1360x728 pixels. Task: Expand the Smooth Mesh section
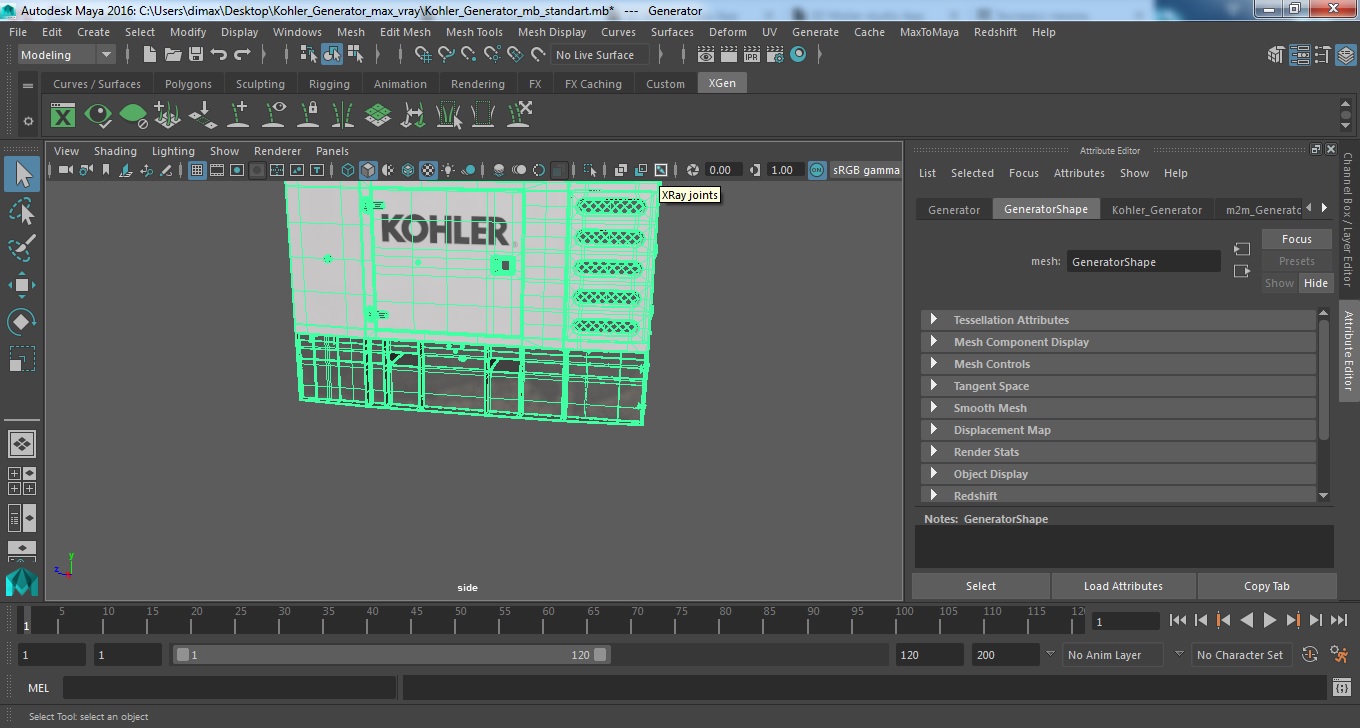click(1118, 408)
